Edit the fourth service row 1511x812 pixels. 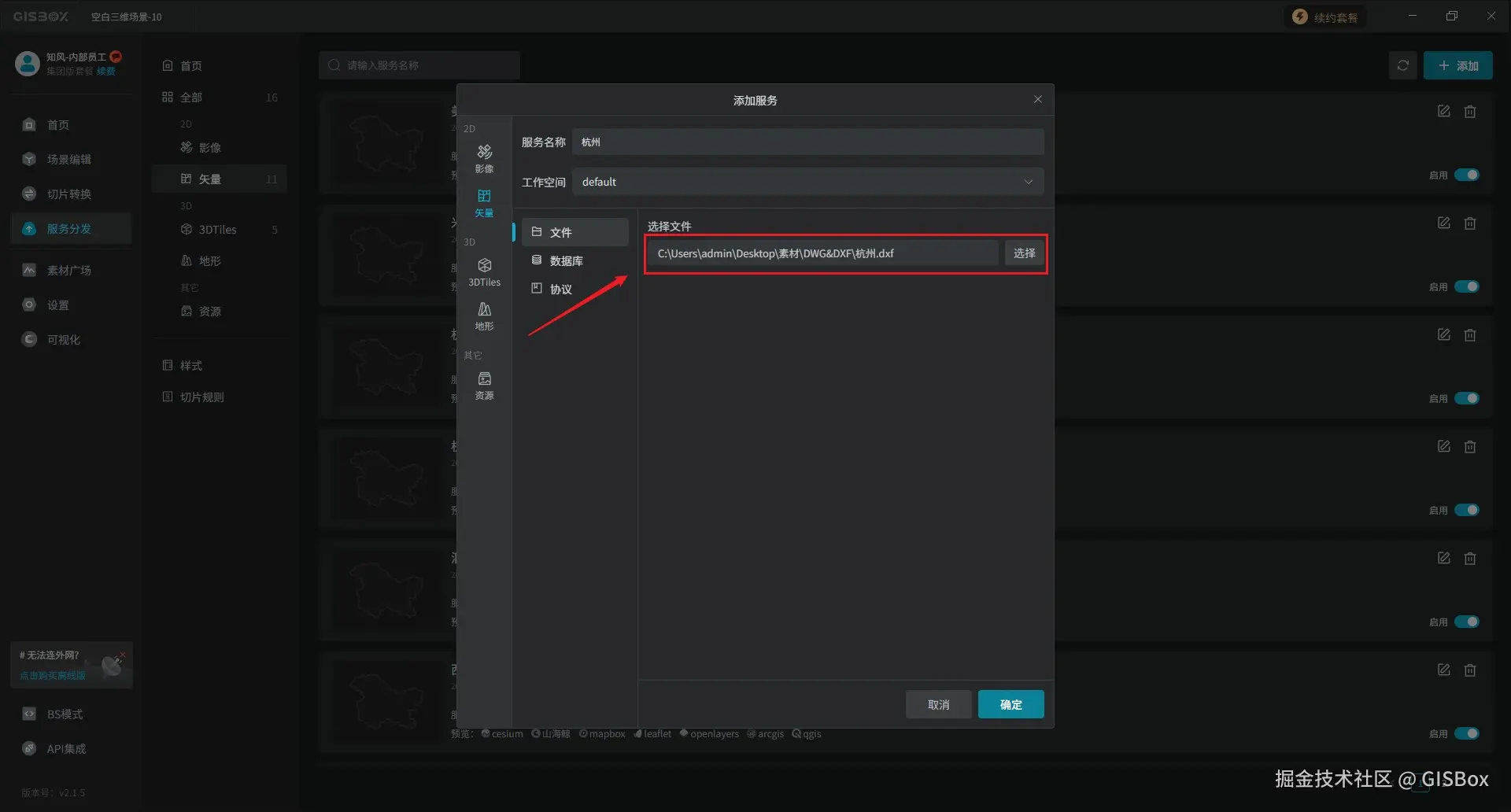(x=1443, y=447)
